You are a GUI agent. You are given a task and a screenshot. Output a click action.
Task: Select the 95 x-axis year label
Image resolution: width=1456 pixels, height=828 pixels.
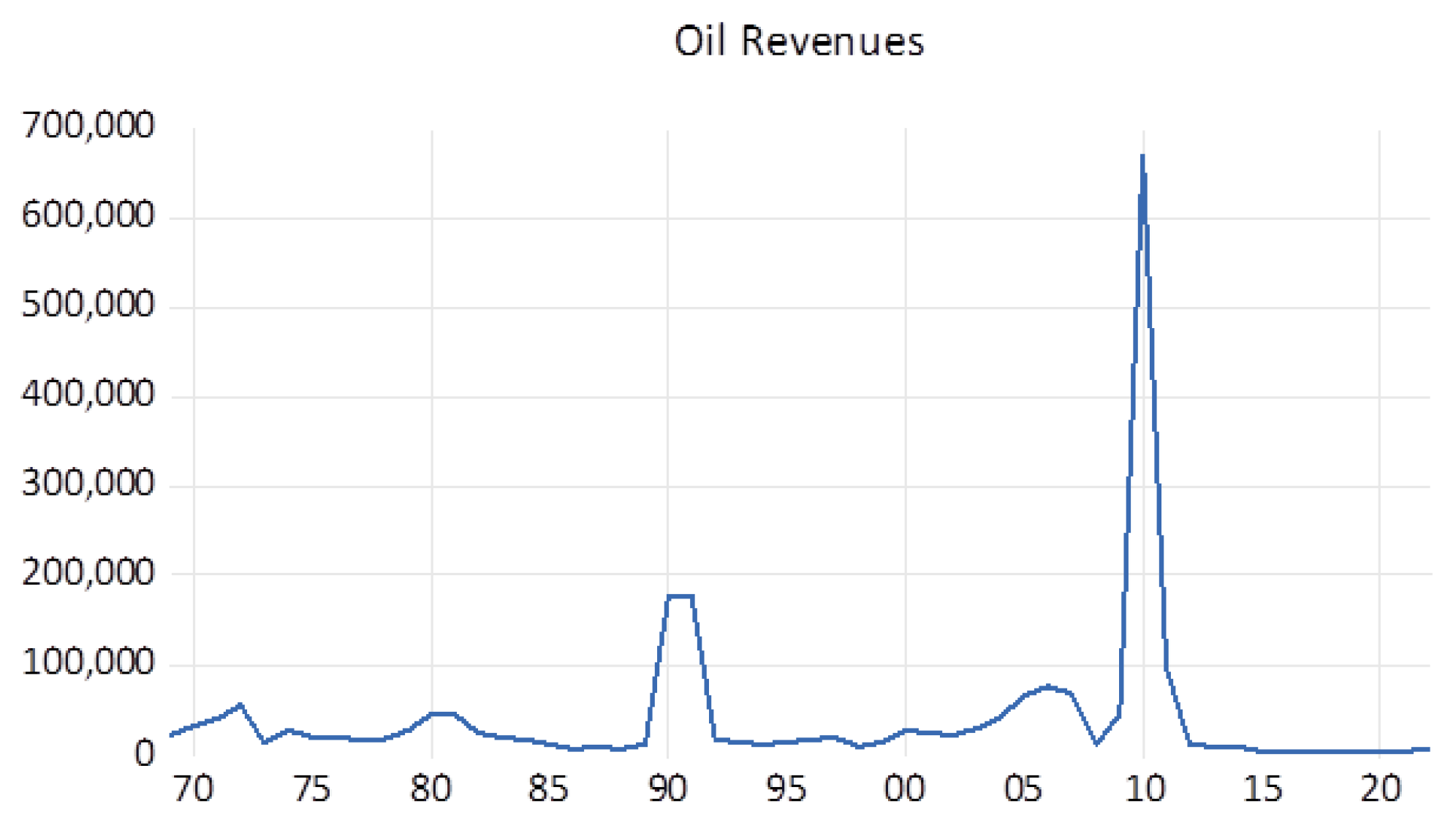pos(786,789)
